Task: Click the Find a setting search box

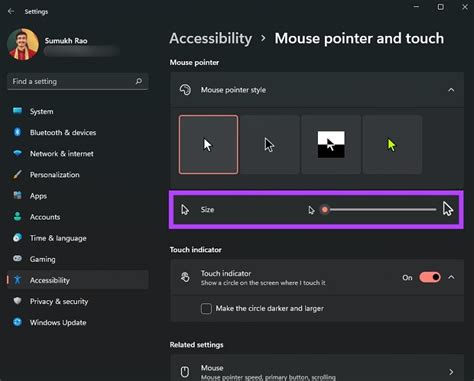Action: point(77,82)
